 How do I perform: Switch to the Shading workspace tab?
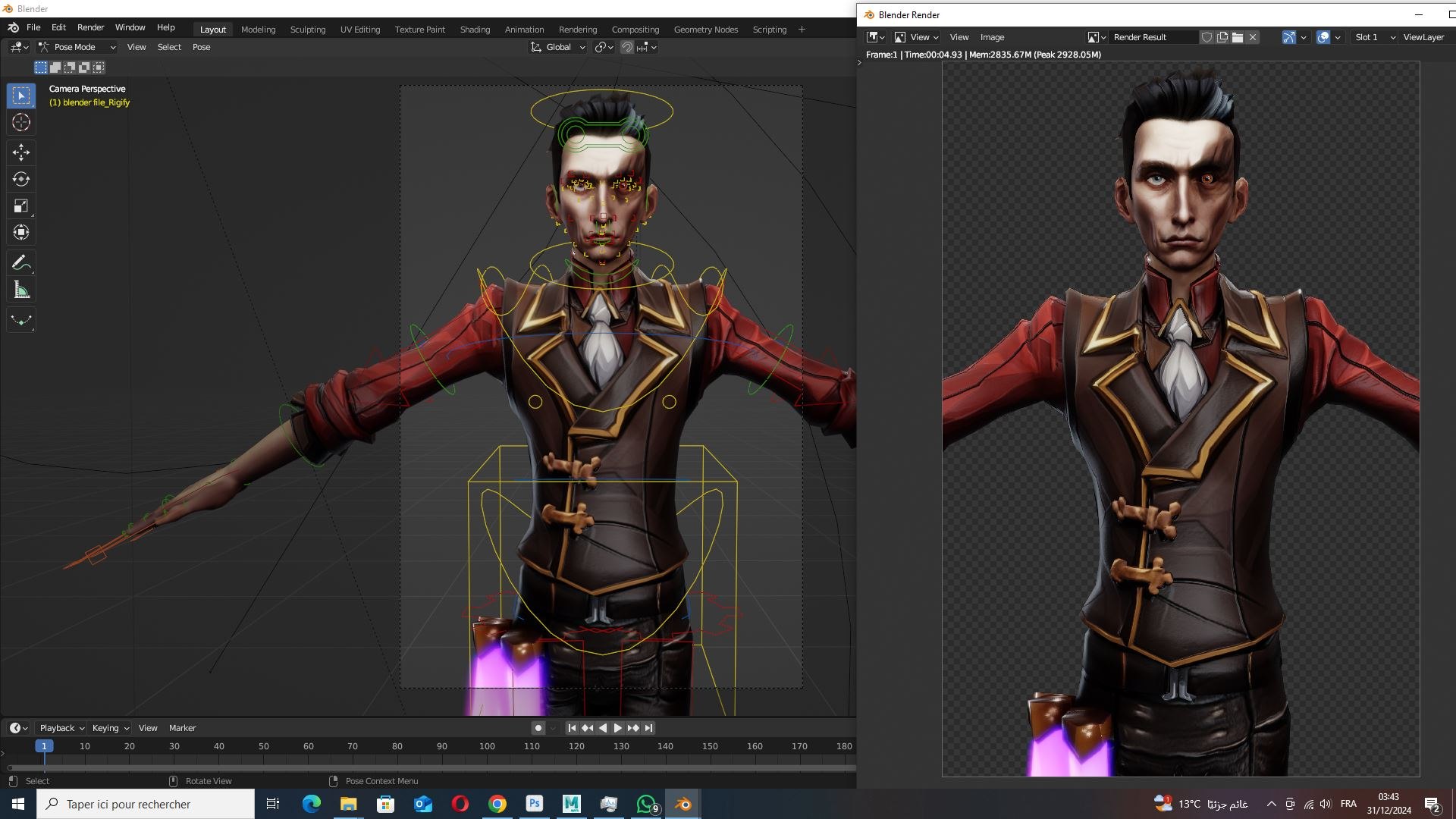[475, 30]
